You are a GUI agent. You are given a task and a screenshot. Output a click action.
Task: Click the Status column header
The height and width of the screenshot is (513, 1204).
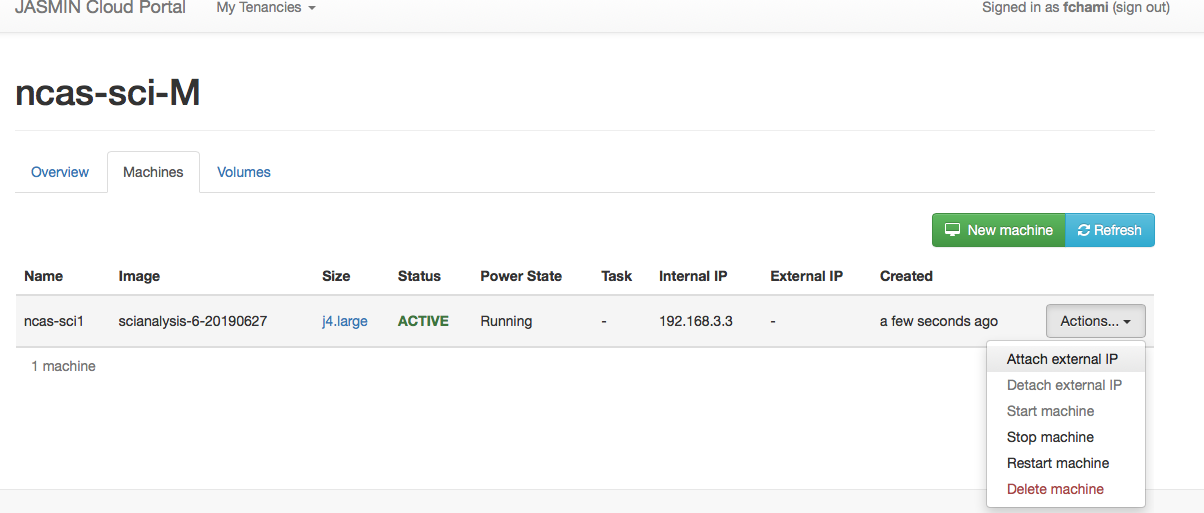419,276
